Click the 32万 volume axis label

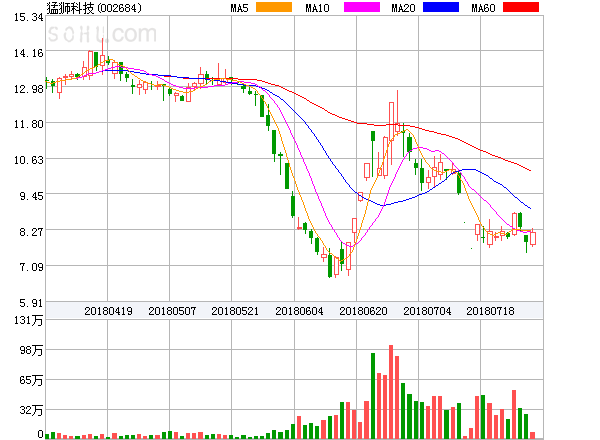pos(31,410)
